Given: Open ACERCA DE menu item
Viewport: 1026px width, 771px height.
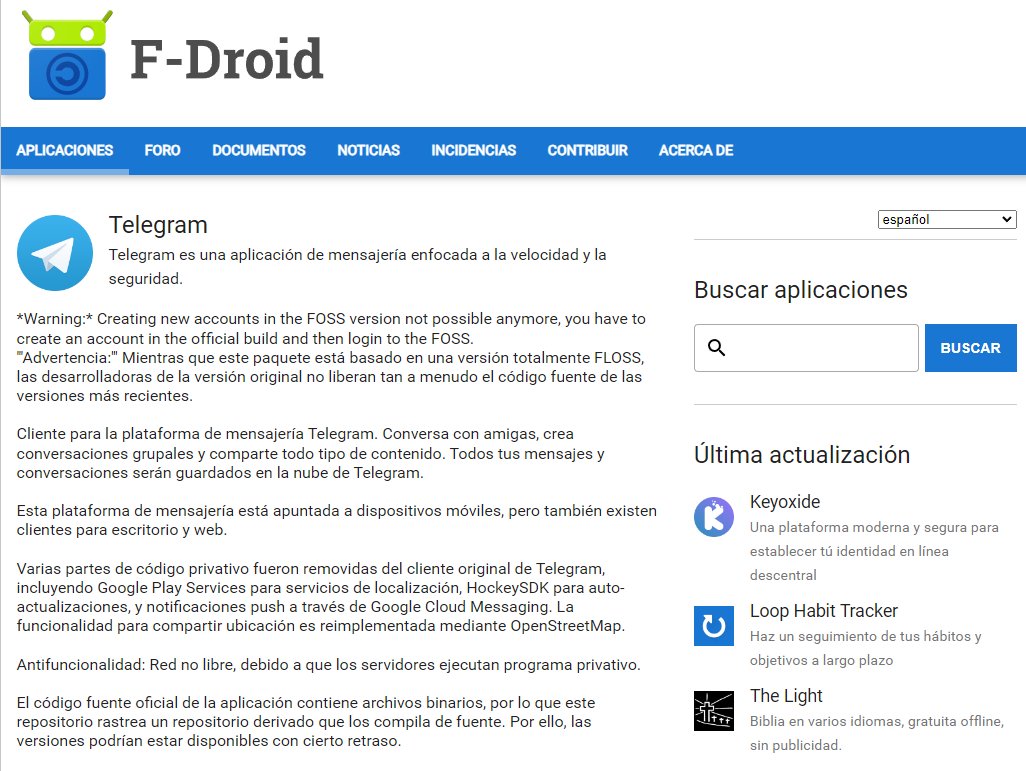Looking at the screenshot, I should click(696, 151).
